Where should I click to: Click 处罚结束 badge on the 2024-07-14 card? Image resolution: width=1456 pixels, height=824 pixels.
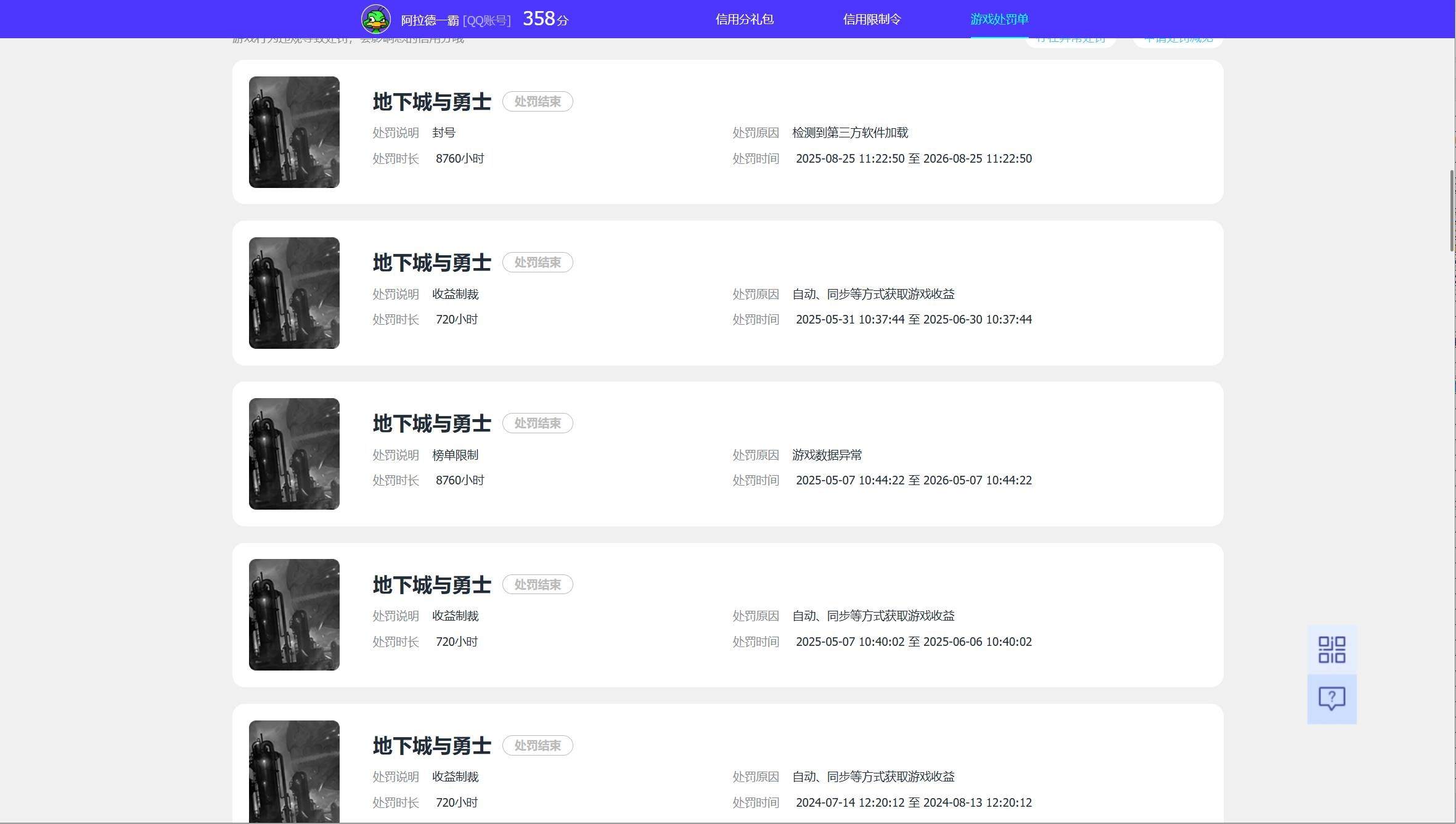point(538,746)
